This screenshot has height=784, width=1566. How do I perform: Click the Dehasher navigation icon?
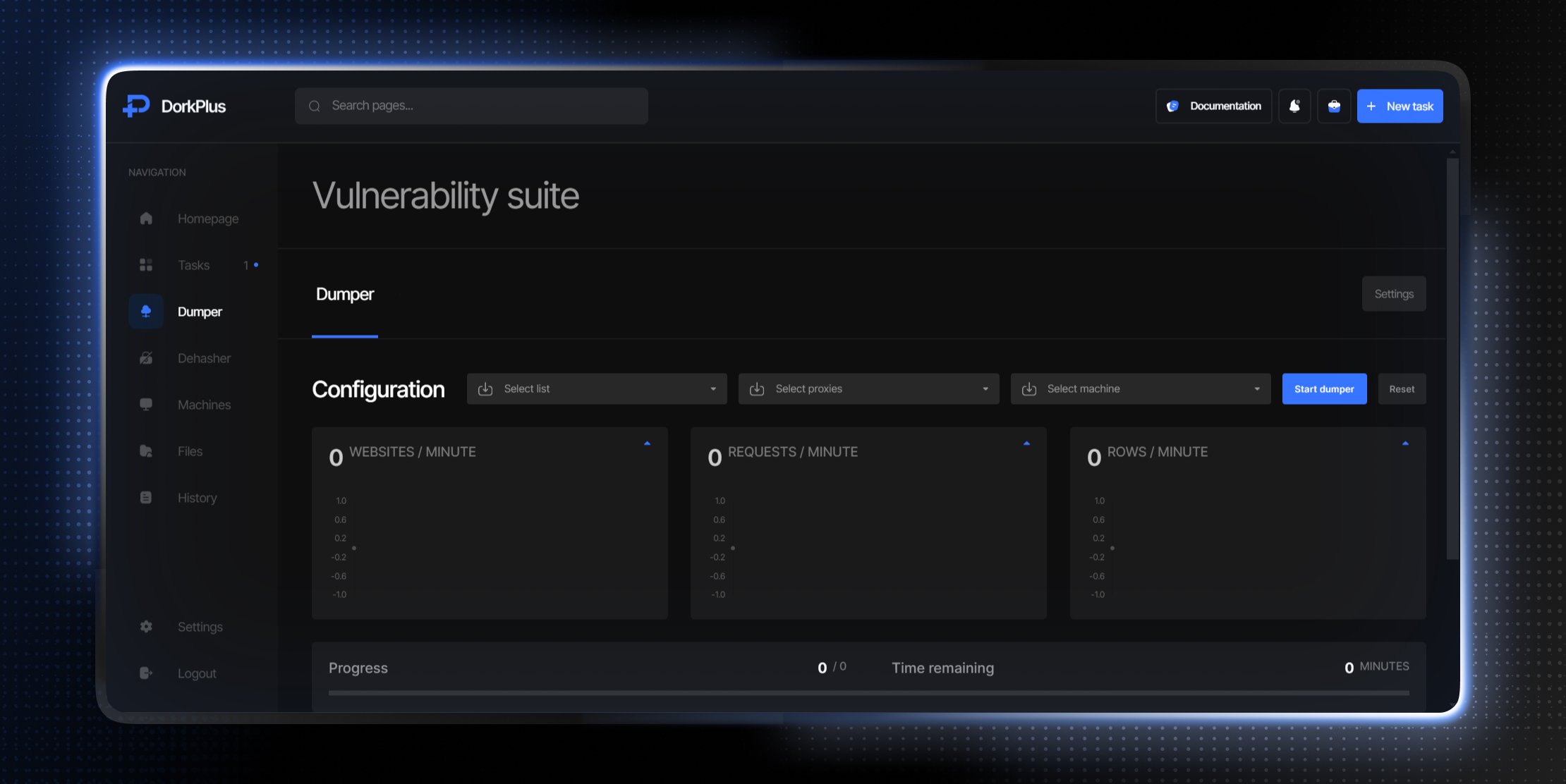(146, 358)
